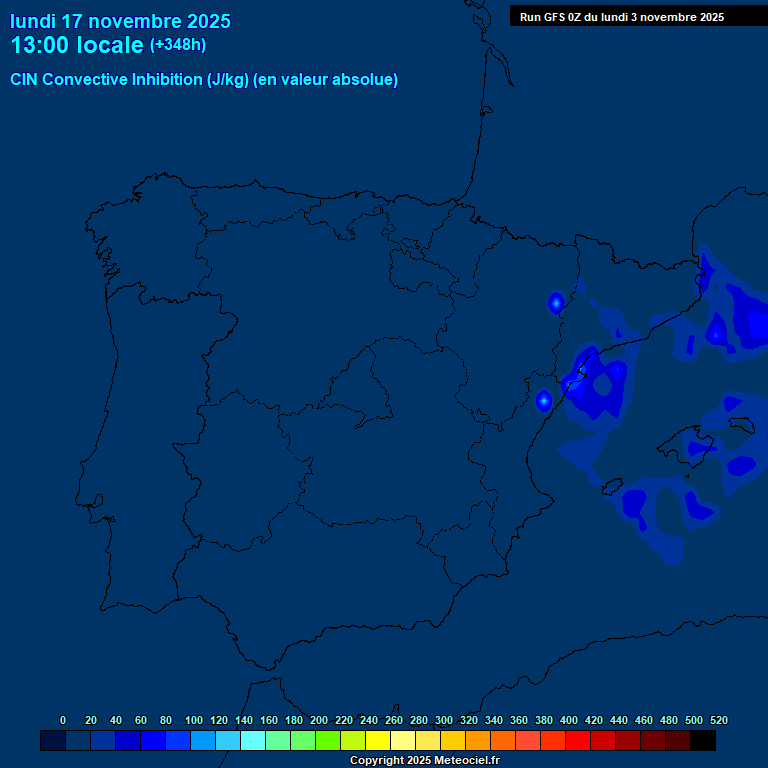
Task: Click the black 500-520 legend swatch
Action: click(x=703, y=741)
